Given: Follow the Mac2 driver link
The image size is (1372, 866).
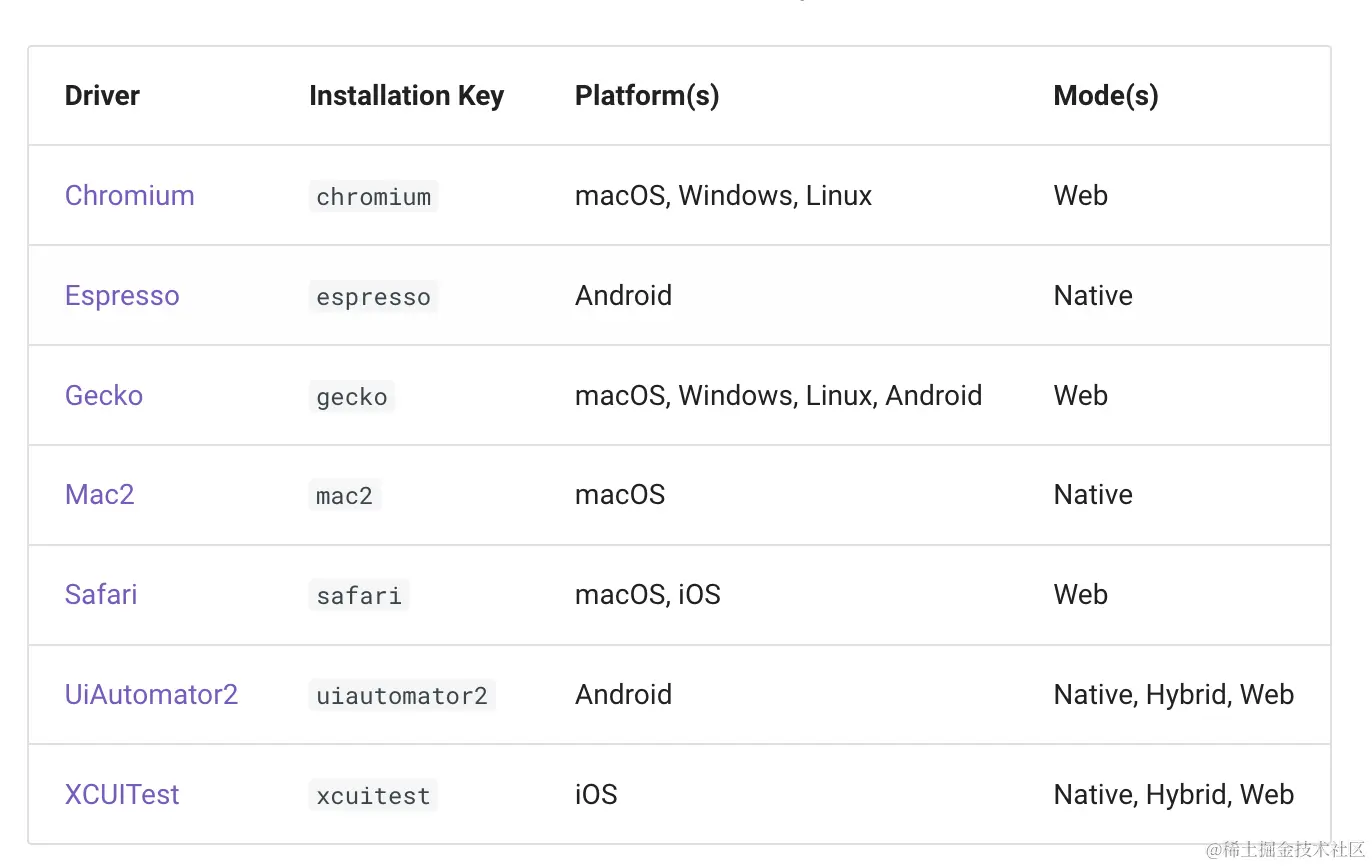Looking at the screenshot, I should [x=99, y=495].
